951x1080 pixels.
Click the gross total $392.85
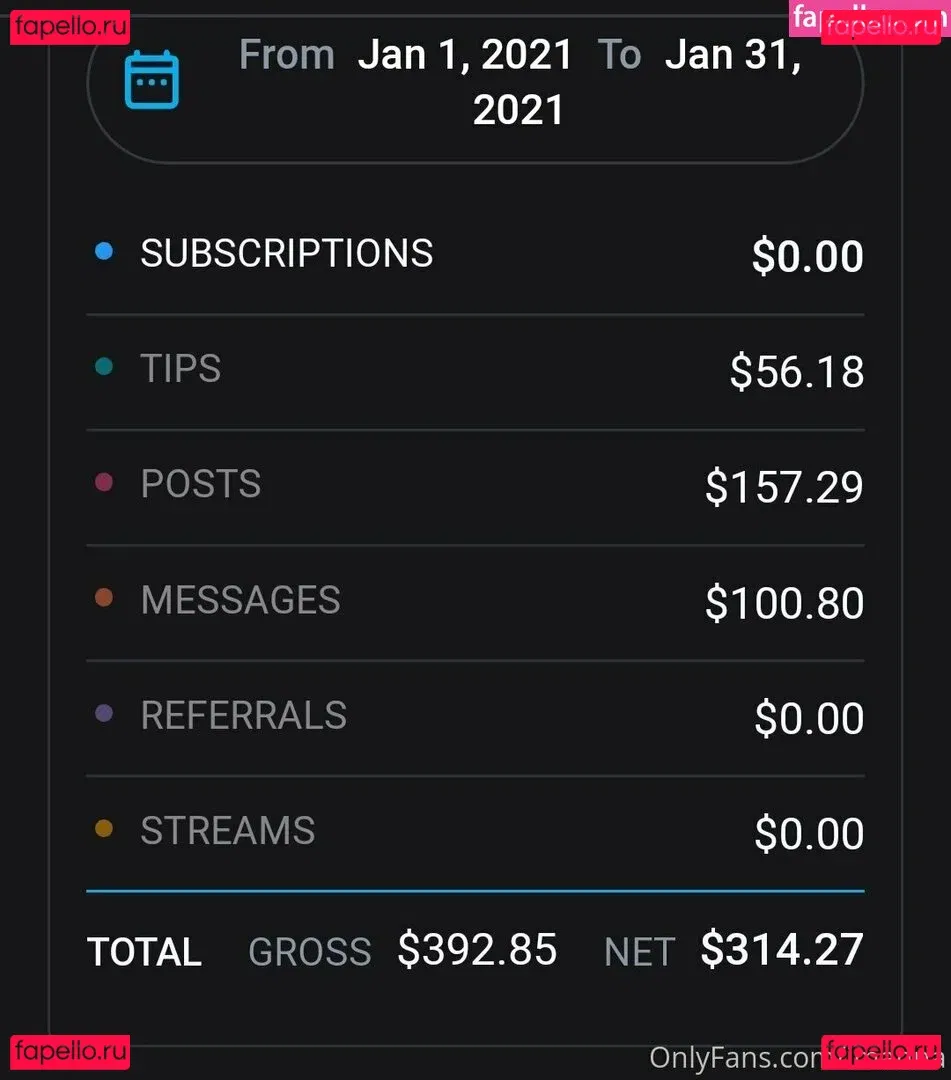point(477,949)
